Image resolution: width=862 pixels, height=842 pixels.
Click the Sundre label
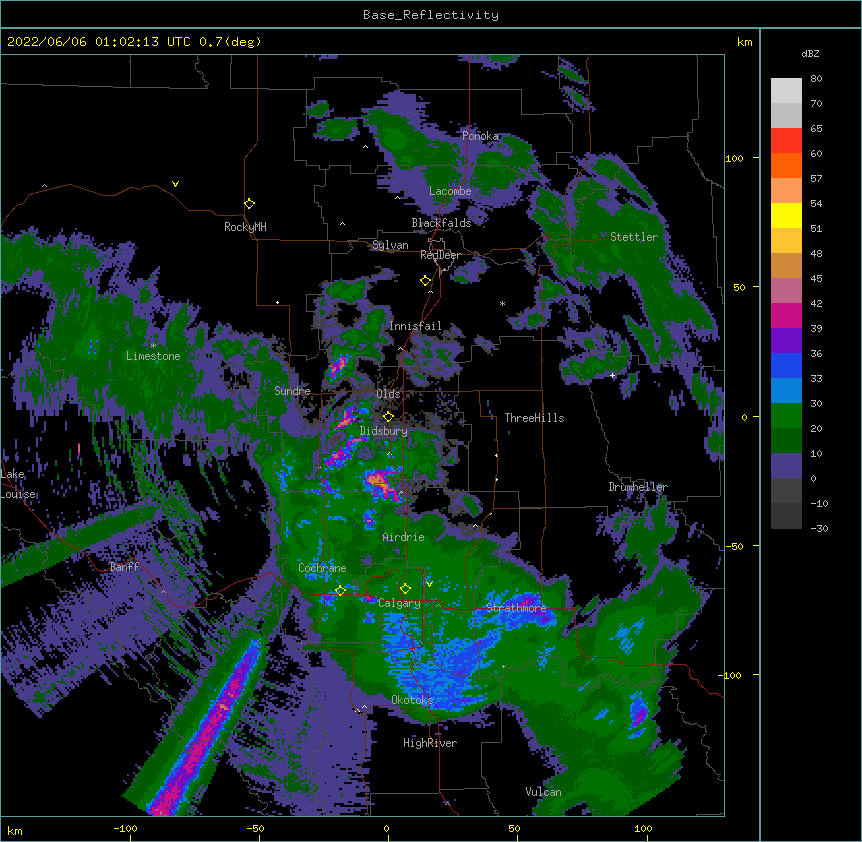[292, 391]
